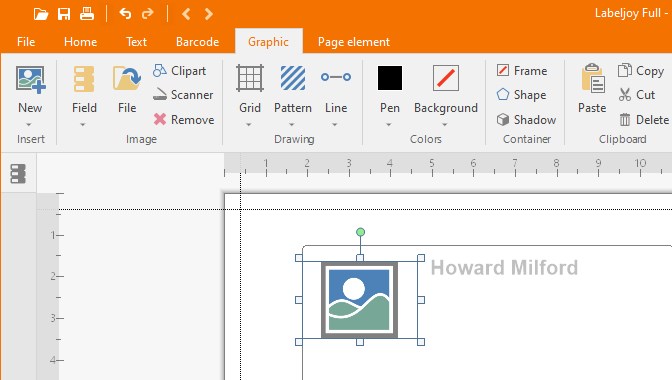Click the Howard Milford text element
The height and width of the screenshot is (380, 672).
tap(504, 268)
